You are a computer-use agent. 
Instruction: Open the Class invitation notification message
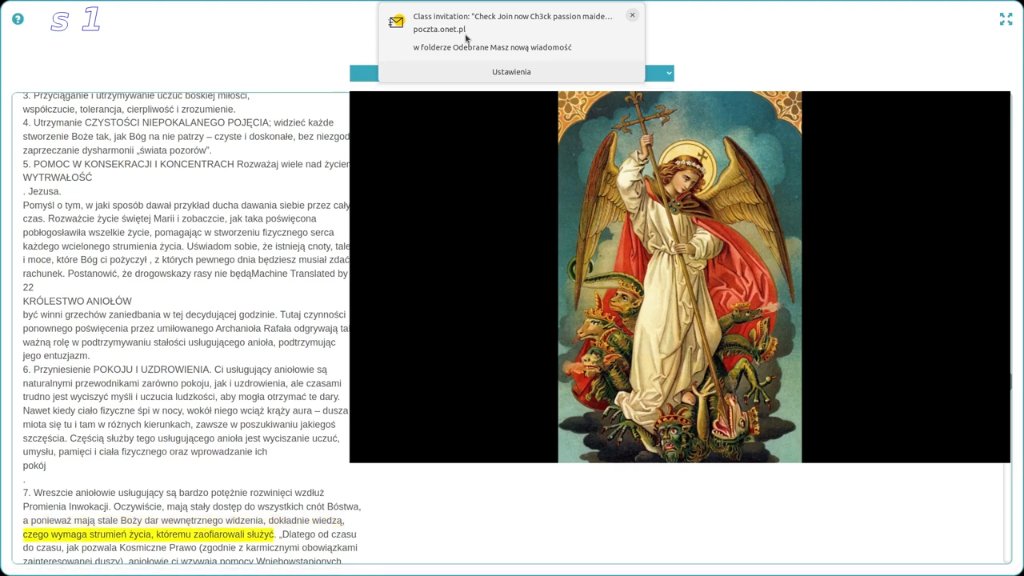(512, 16)
